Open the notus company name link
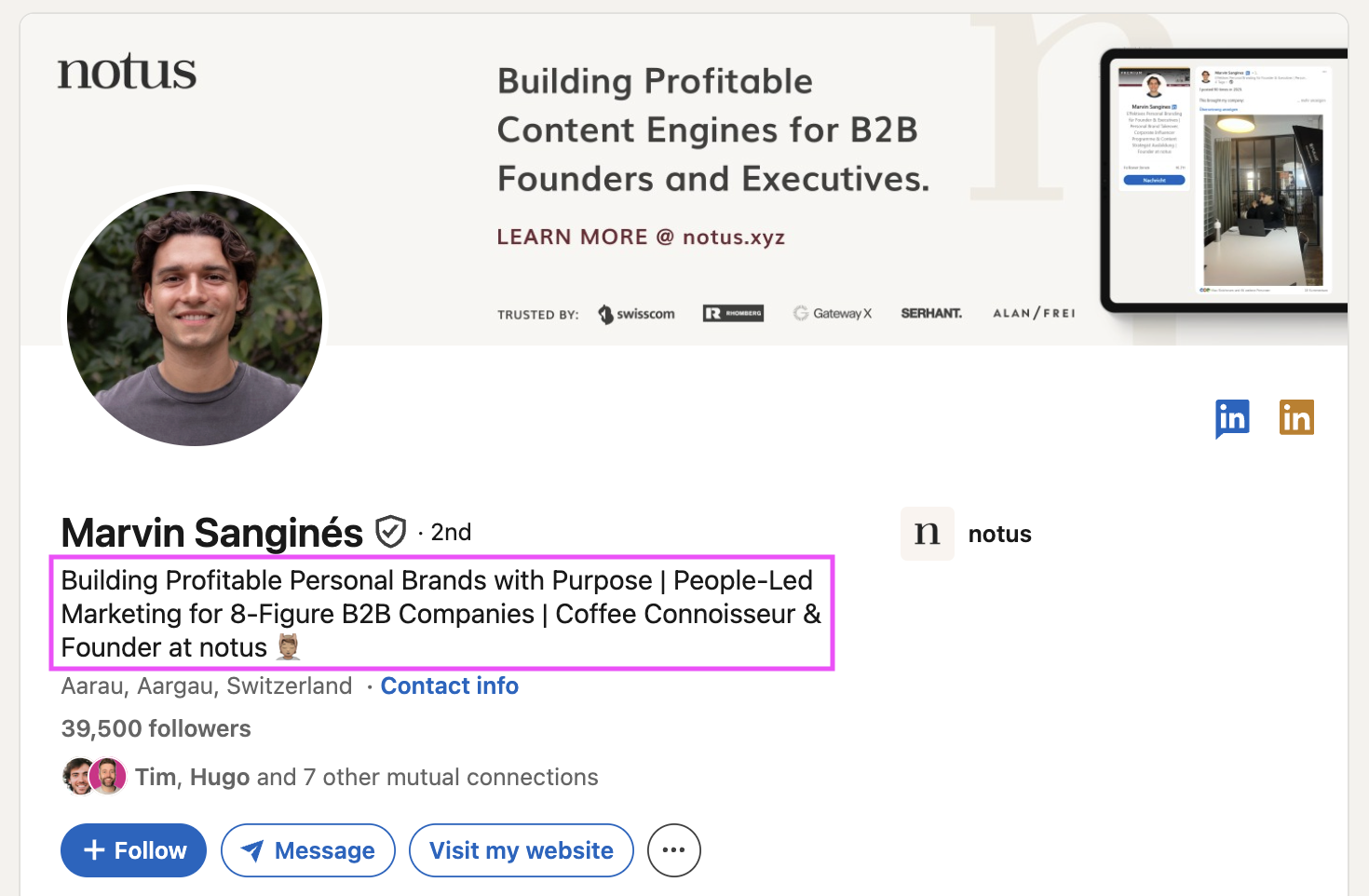 [999, 535]
